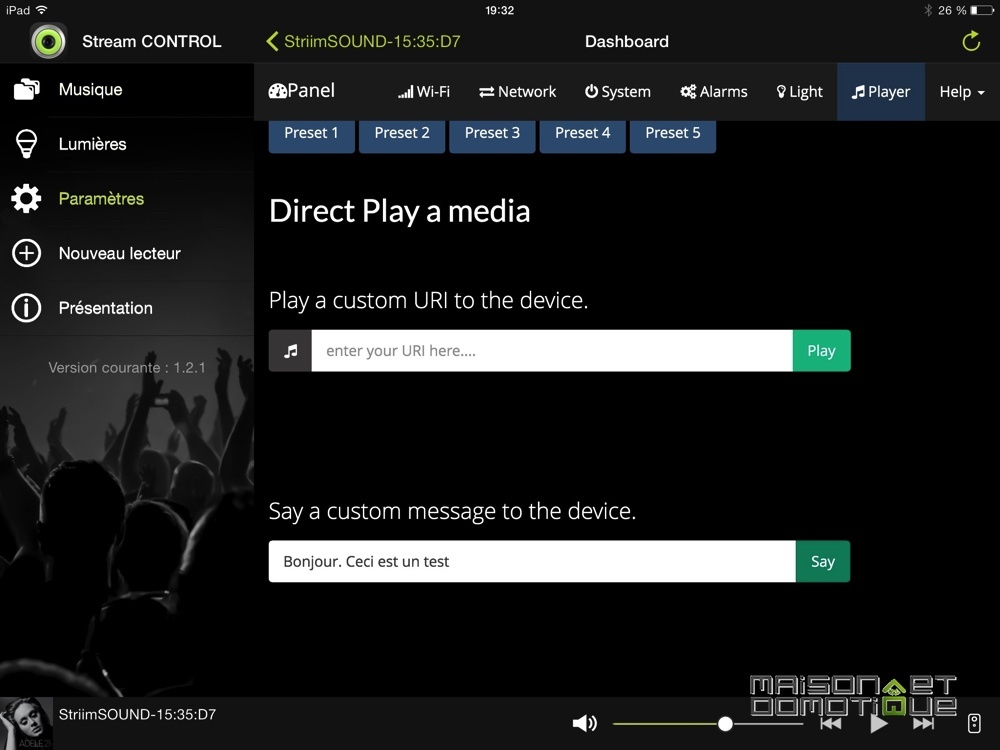Click the Présentation info icon
Viewport: 1000px width, 750px height.
coord(26,308)
